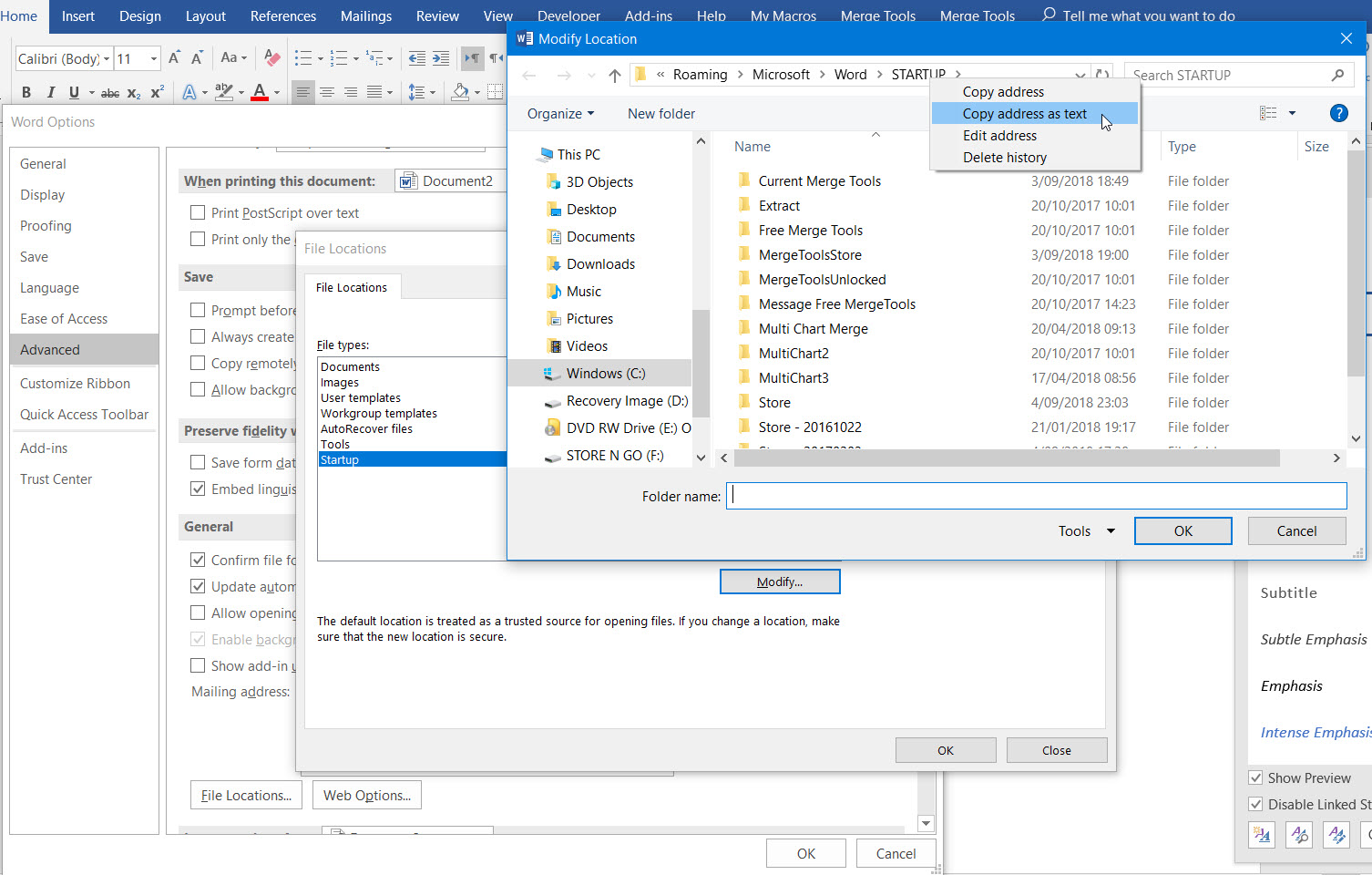Align paragraph text to the left
The width and height of the screenshot is (1372, 875).
303,92
